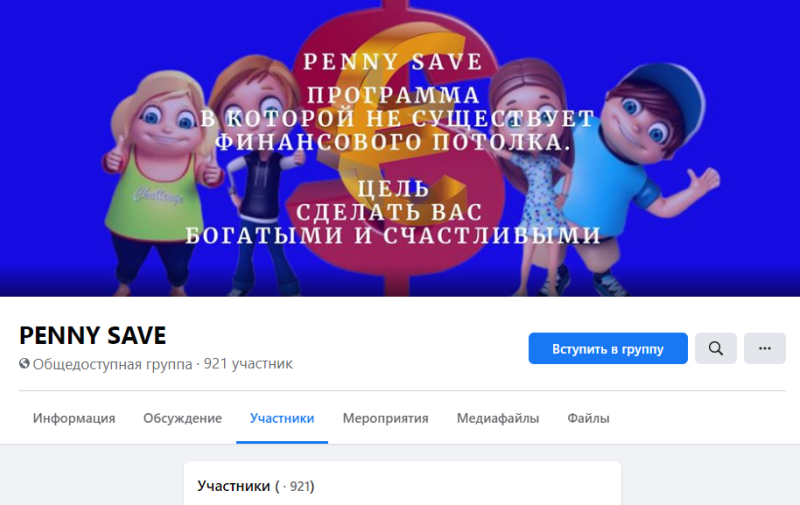
Task: Click the Участники section heading in card
Action: [233, 486]
